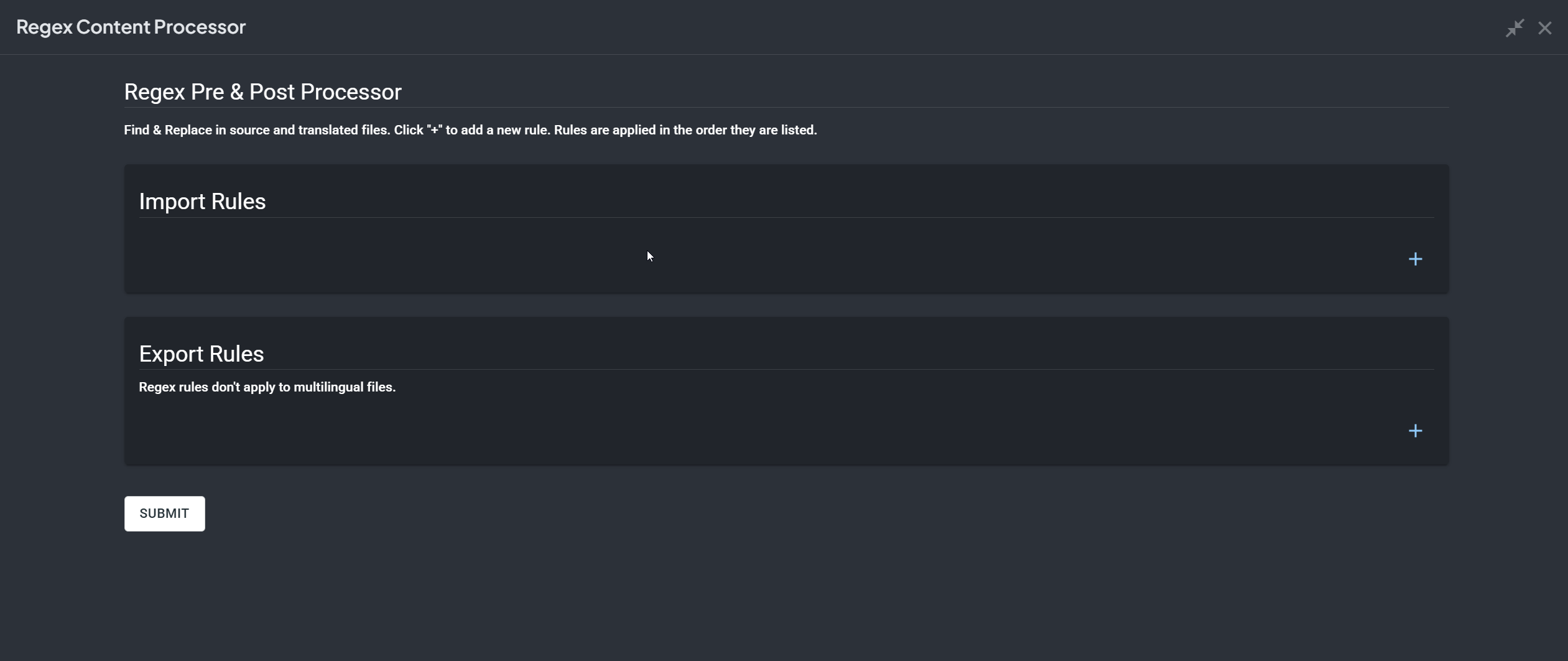This screenshot has height=661, width=1568.
Task: Click the Import Rules heading
Action: pyautogui.click(x=202, y=202)
